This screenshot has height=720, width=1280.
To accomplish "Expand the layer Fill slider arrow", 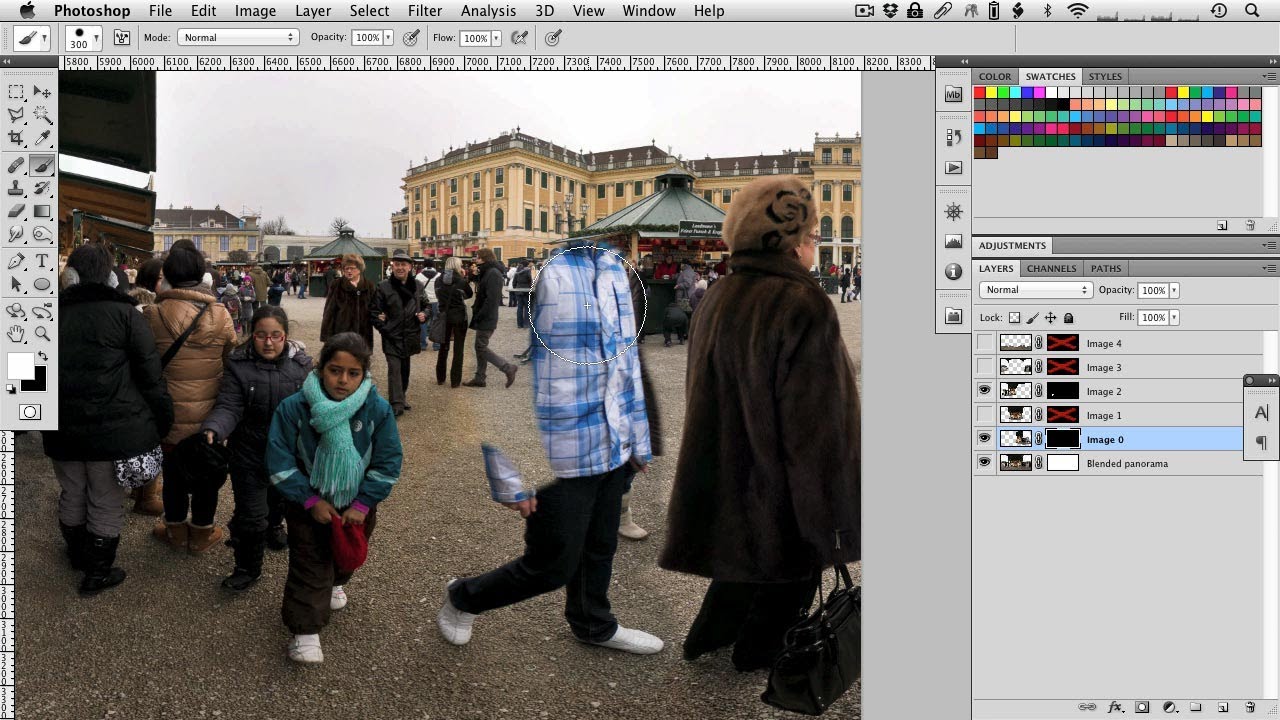I will pyautogui.click(x=1174, y=317).
